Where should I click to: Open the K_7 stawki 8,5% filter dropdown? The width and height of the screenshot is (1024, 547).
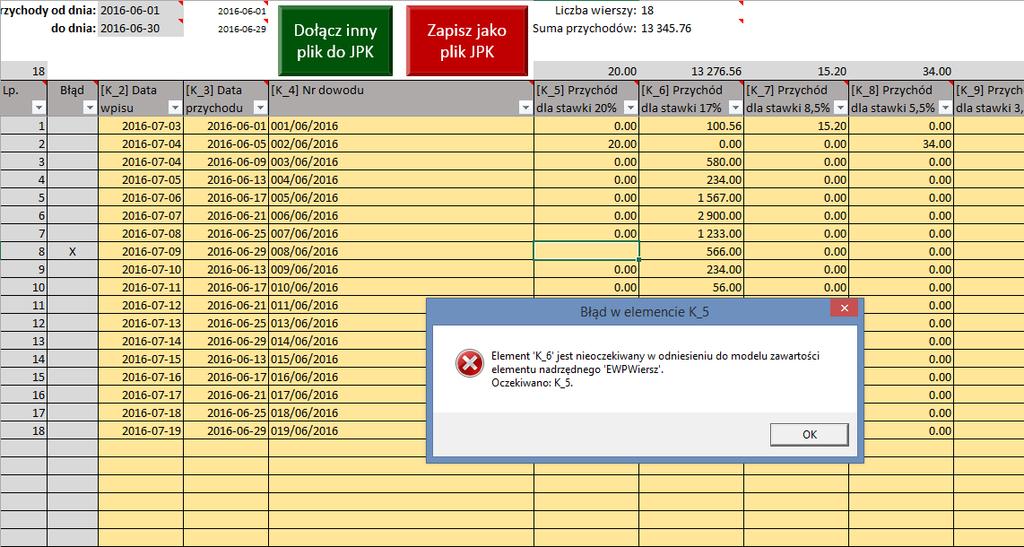[840, 108]
